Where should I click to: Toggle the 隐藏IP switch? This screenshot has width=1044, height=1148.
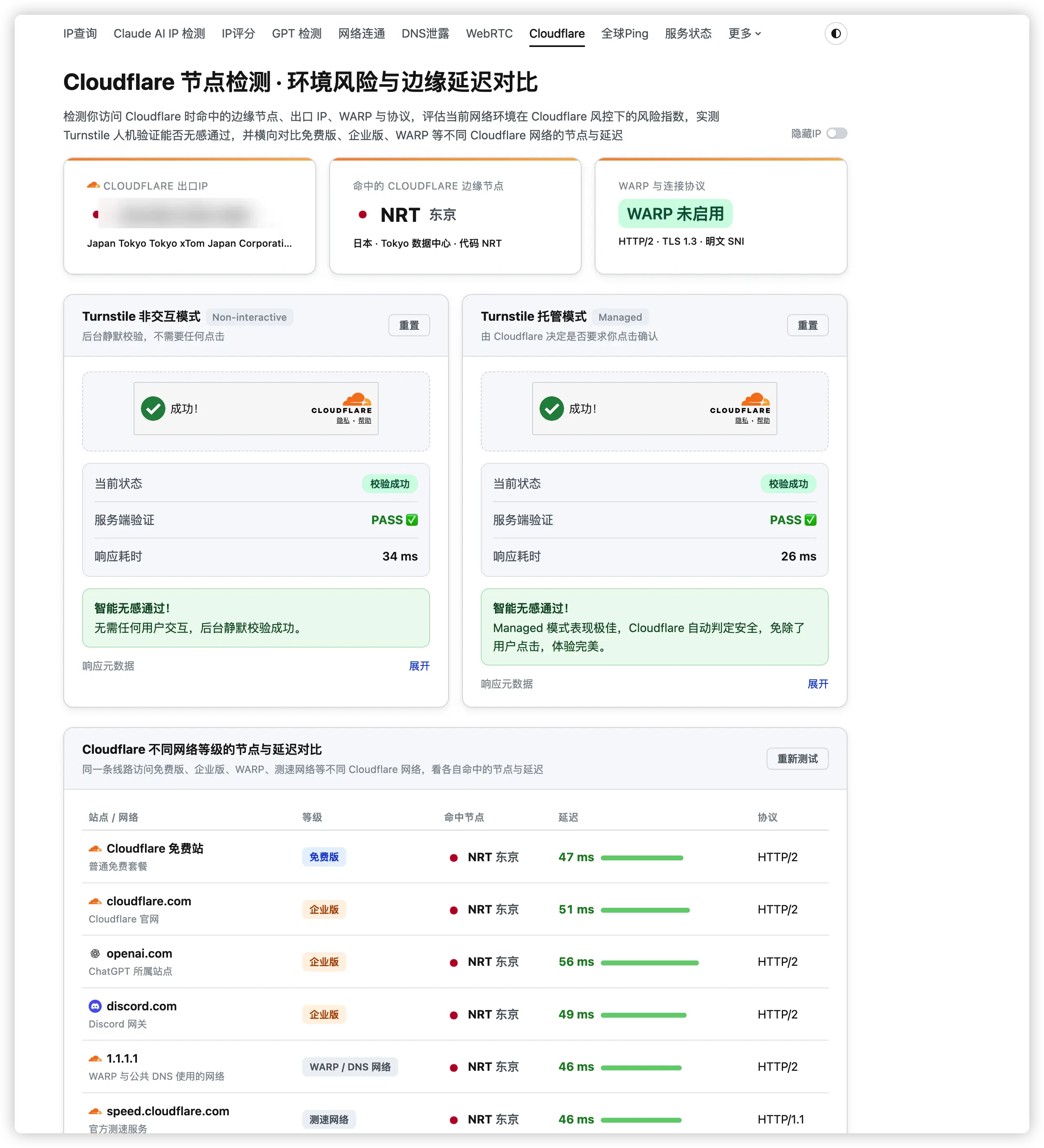coord(836,133)
